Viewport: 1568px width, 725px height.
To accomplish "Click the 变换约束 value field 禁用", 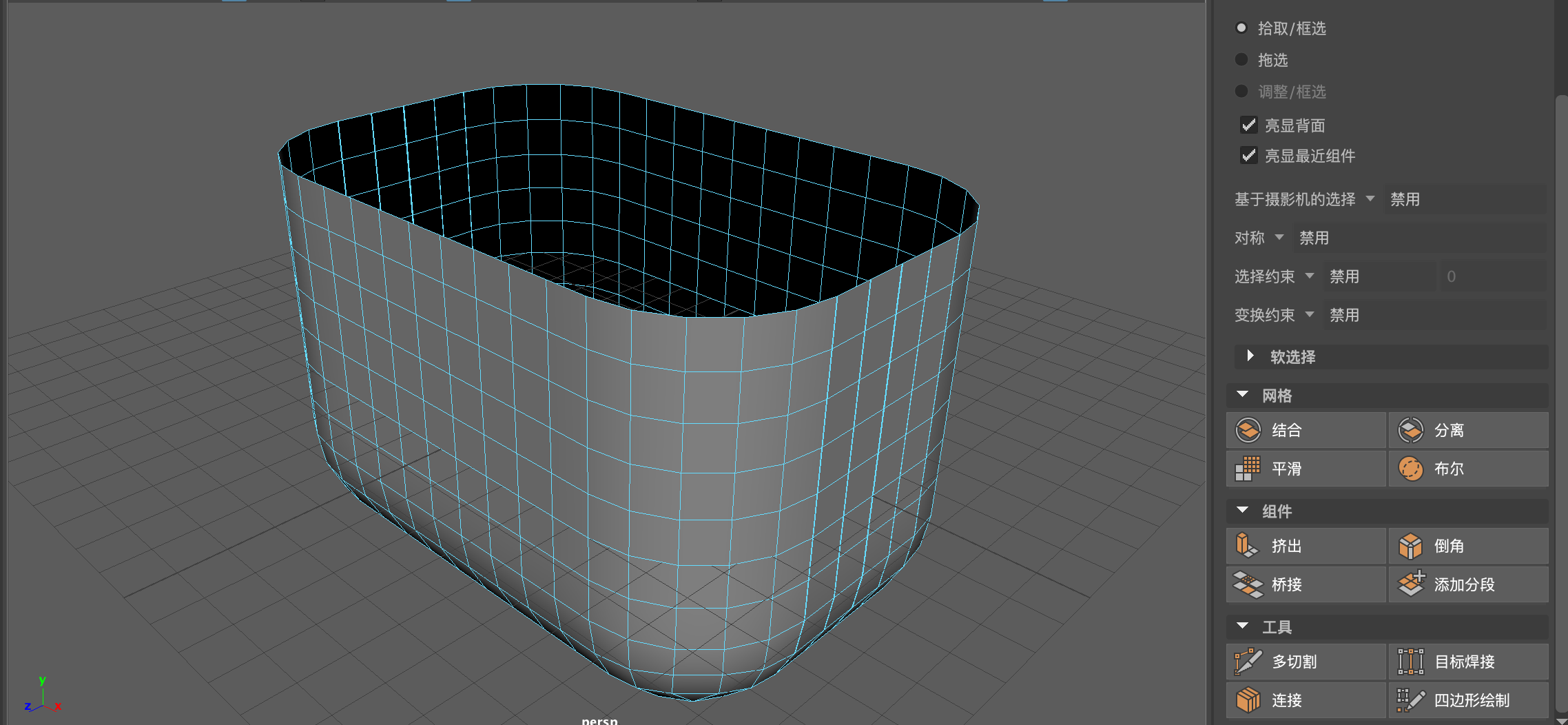I will coord(1434,315).
